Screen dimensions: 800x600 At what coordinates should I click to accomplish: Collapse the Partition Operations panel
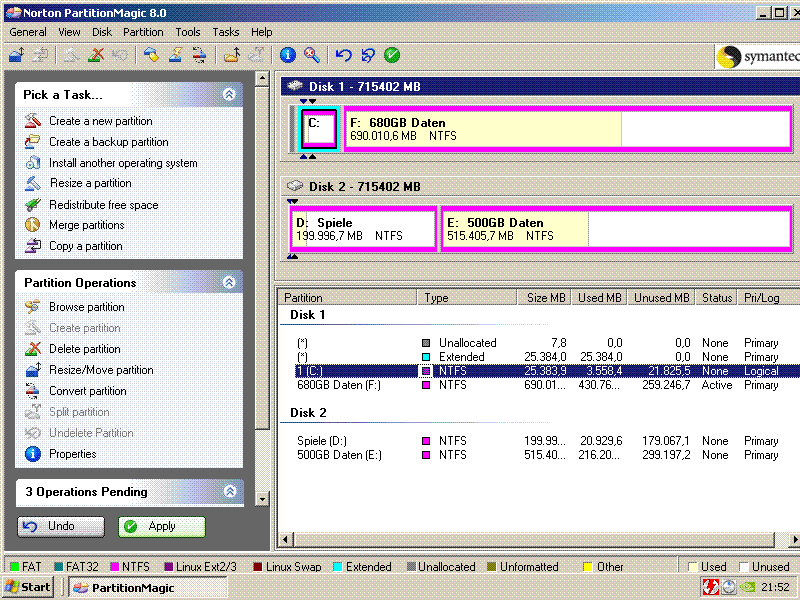point(229,282)
